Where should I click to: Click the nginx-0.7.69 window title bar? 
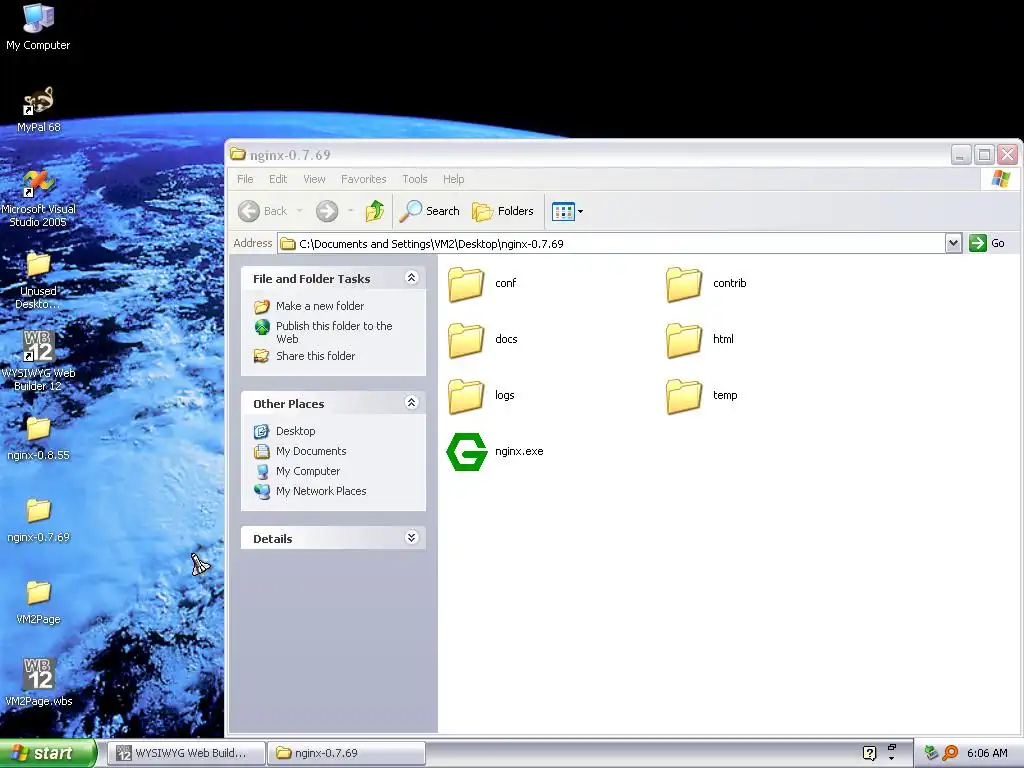click(588, 155)
